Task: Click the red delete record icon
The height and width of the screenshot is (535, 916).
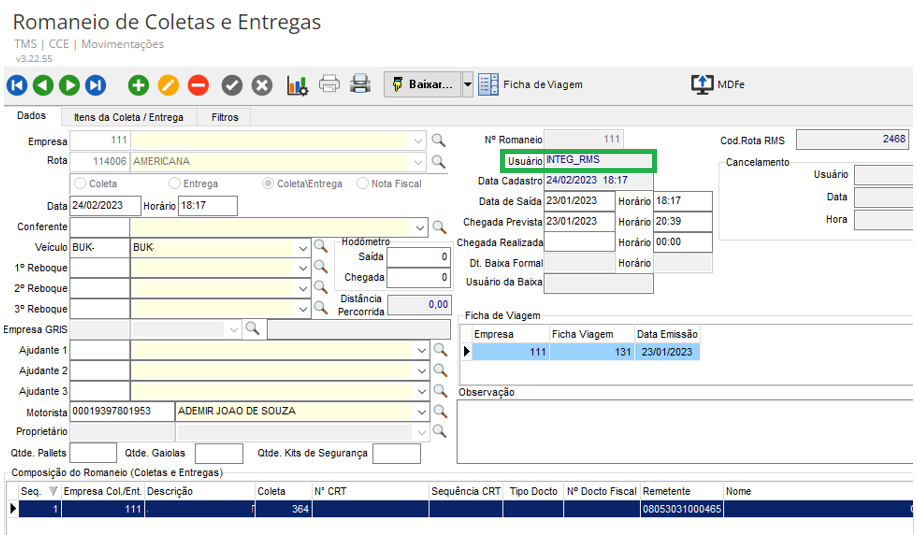Action: pos(198,85)
